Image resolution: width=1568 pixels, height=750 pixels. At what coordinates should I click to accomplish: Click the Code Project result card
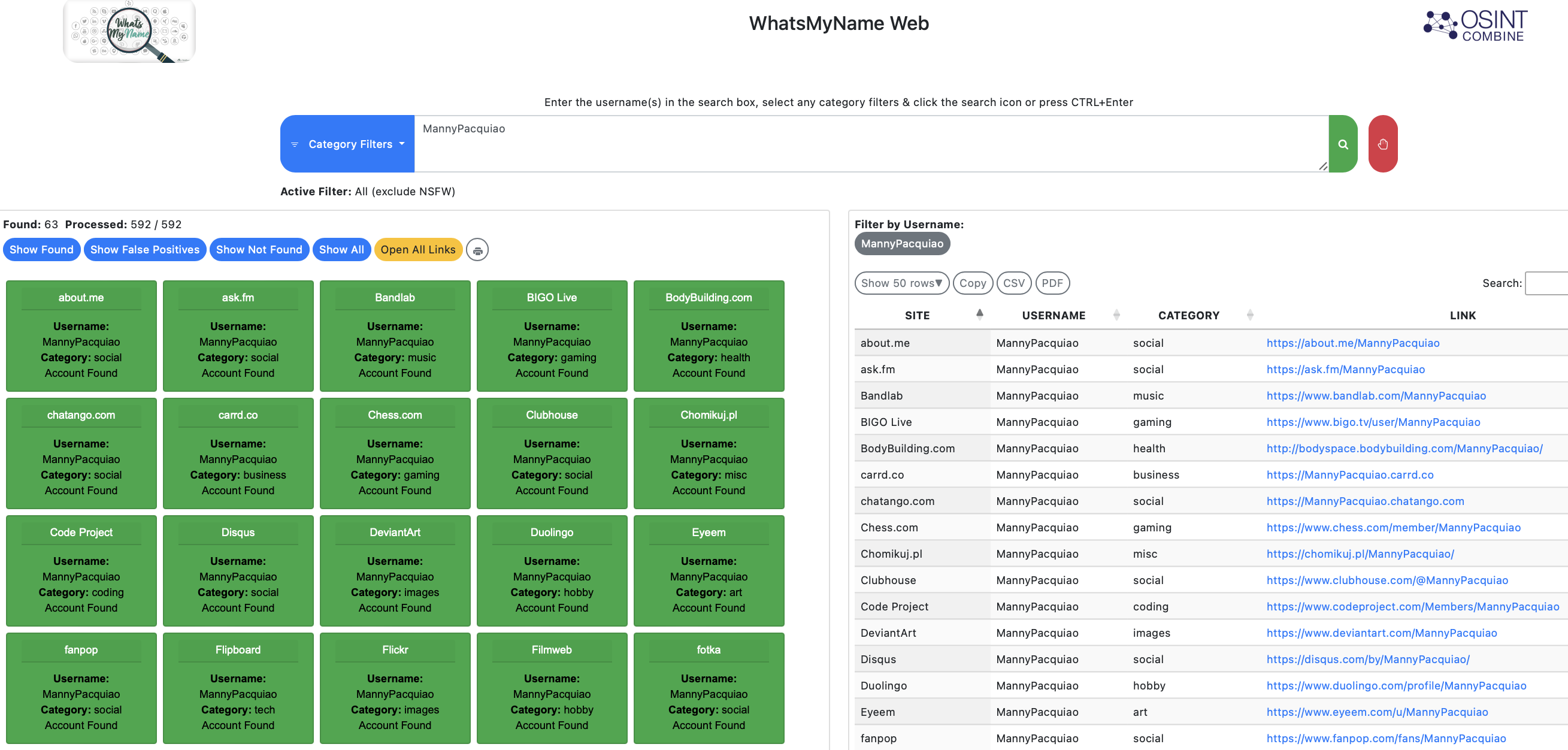(81, 571)
